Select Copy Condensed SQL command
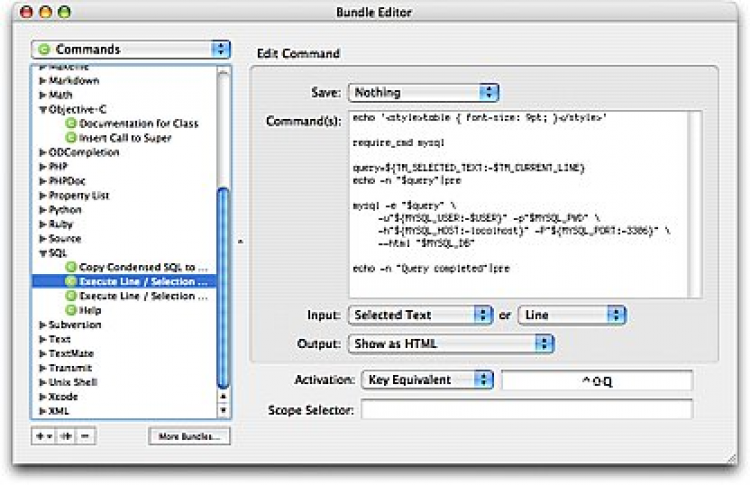The width and height of the screenshot is (750, 485). click(142, 268)
